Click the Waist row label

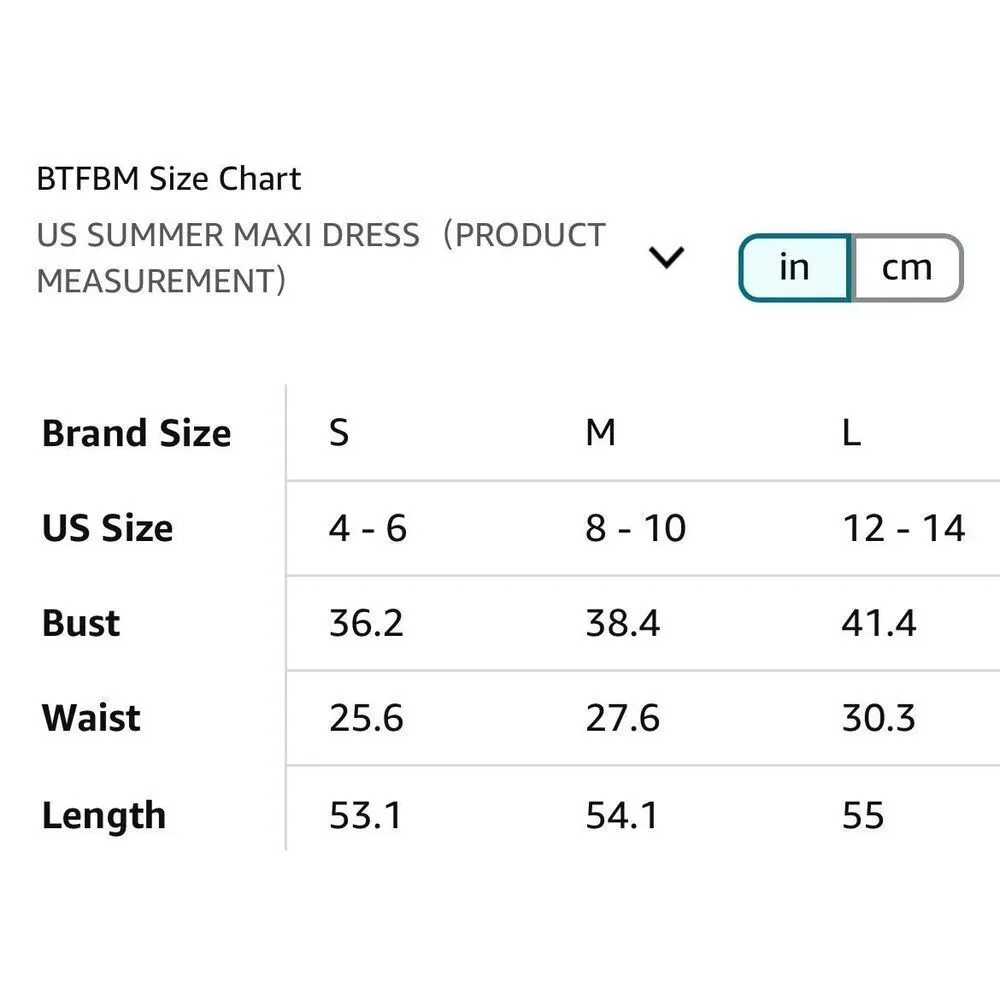click(x=91, y=718)
